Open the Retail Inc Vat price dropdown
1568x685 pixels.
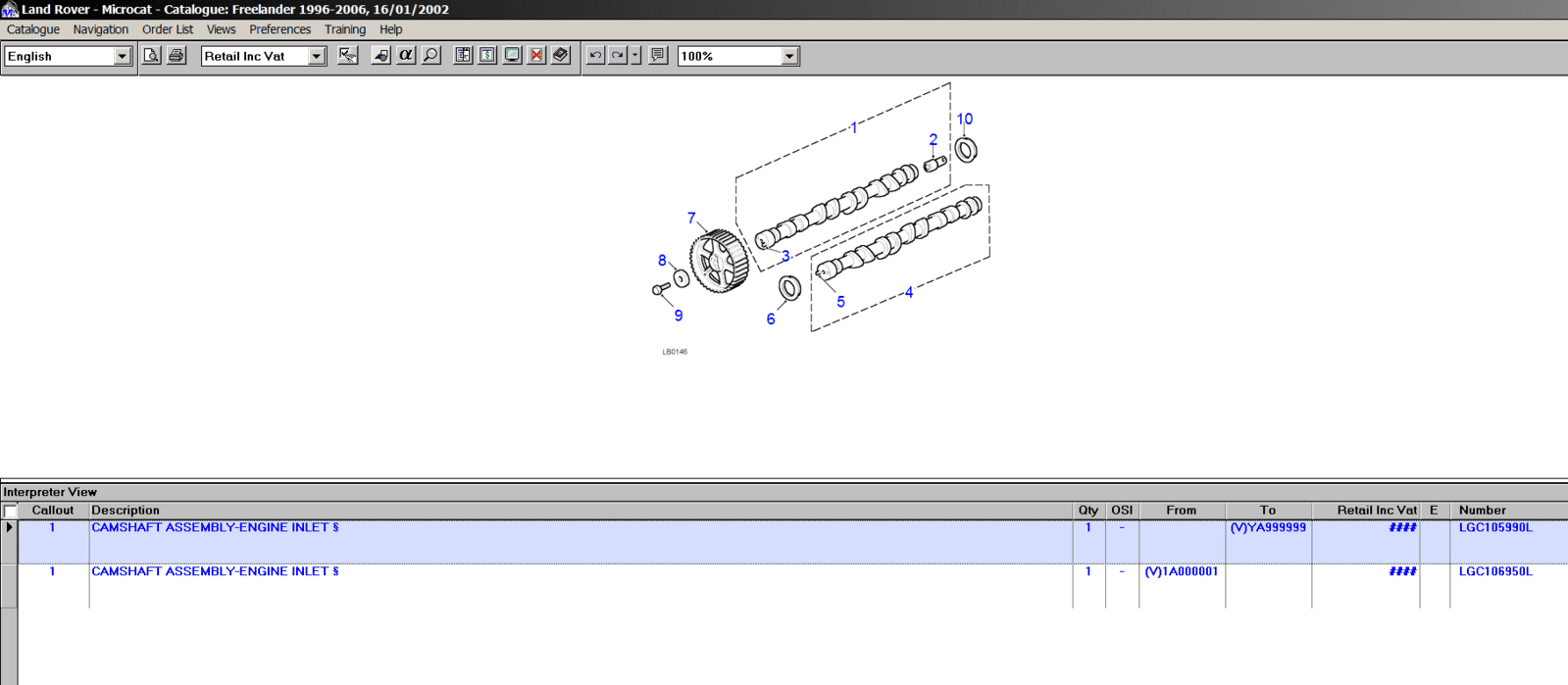click(316, 57)
